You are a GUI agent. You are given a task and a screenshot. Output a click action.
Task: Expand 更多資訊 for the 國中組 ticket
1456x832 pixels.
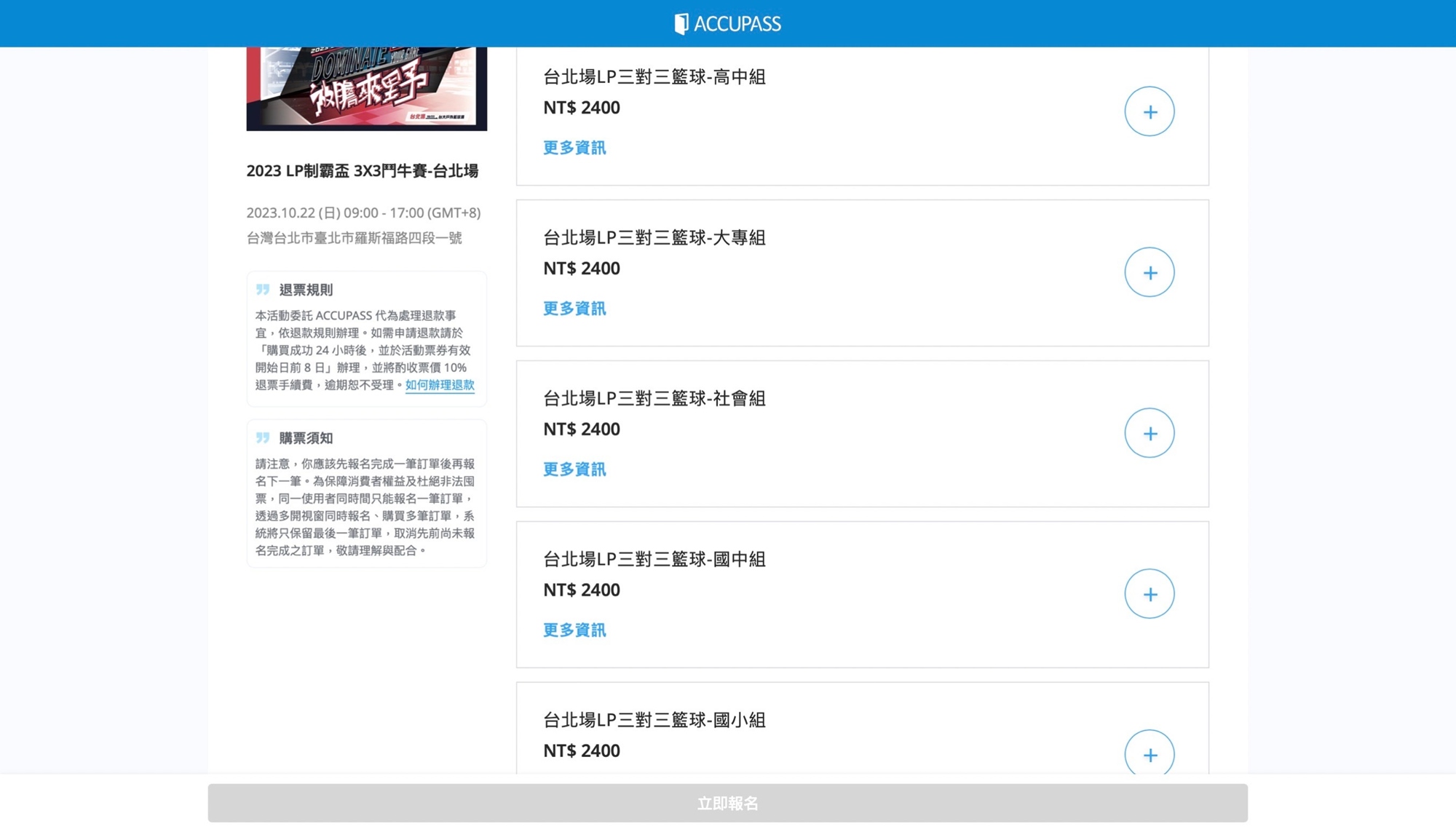point(574,630)
